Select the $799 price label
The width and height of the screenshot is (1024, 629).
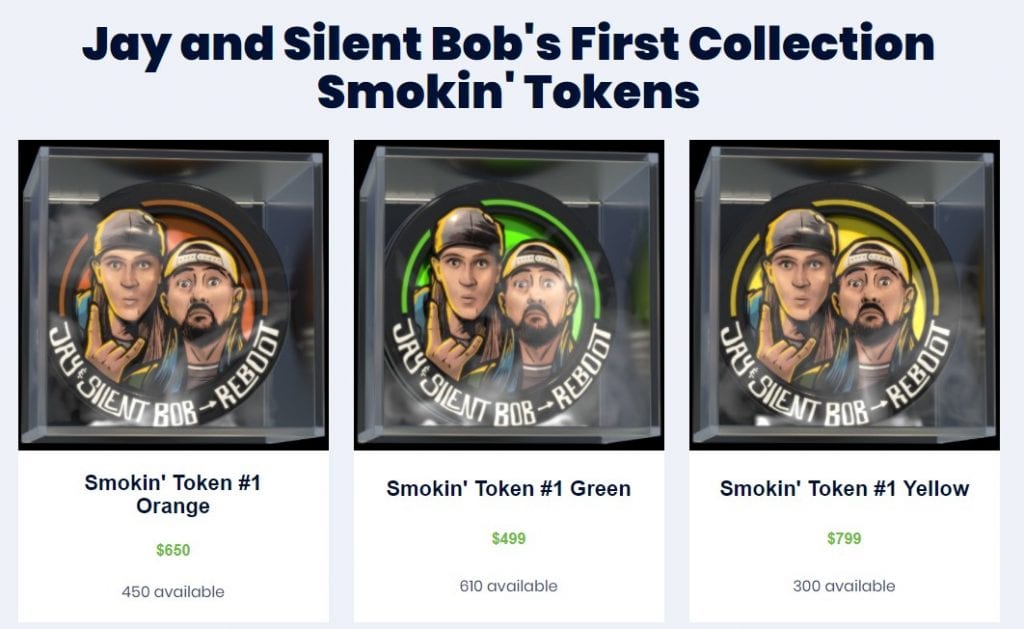click(x=844, y=538)
